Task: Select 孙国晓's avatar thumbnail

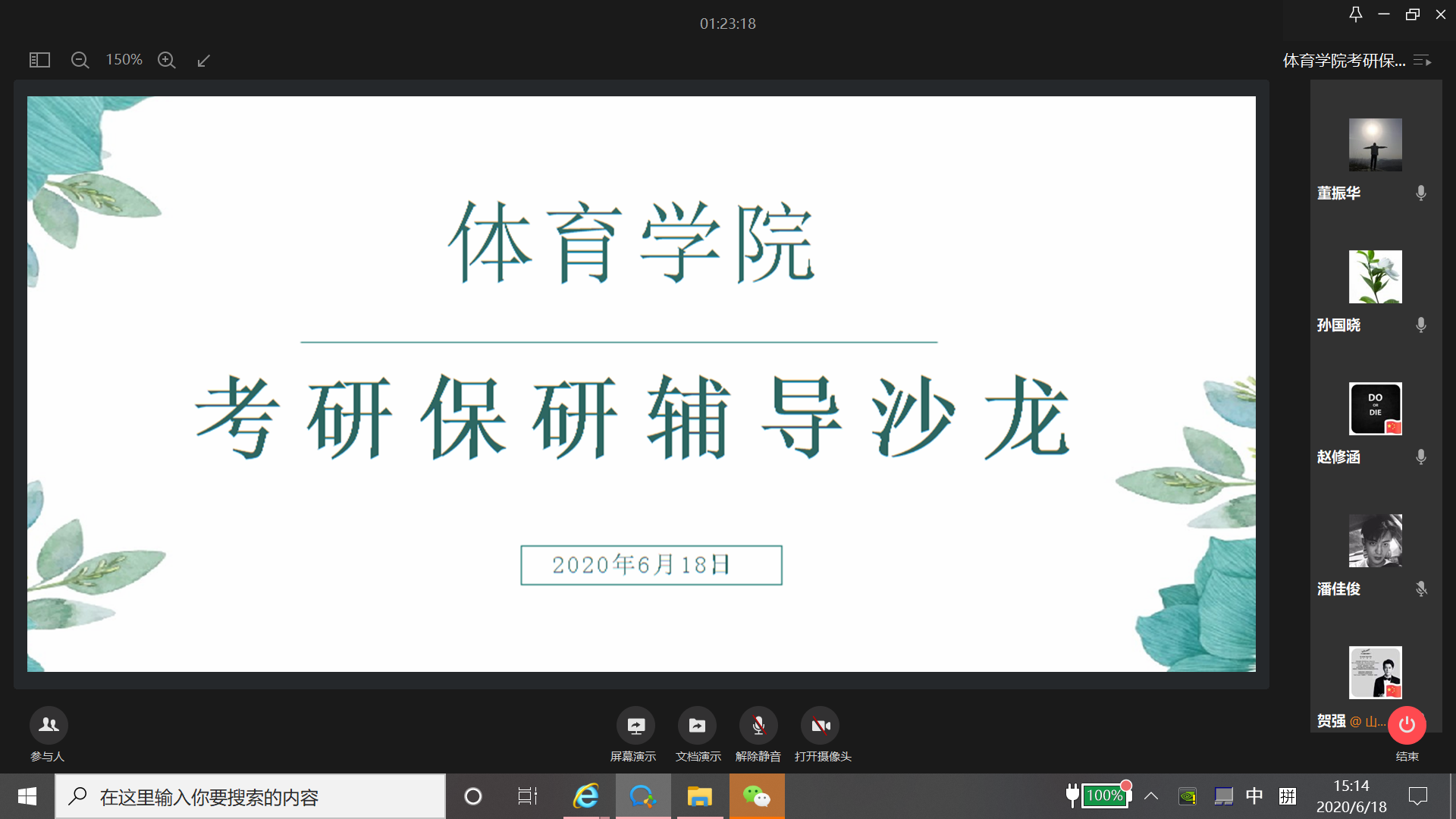Action: pyautogui.click(x=1375, y=277)
